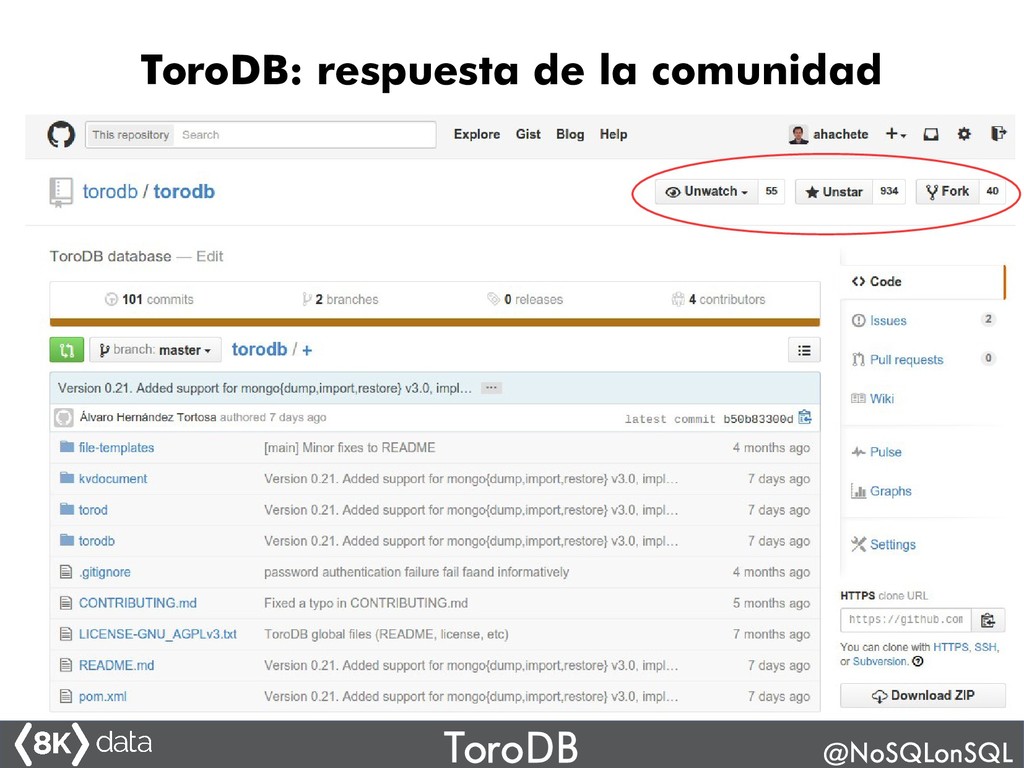Viewport: 1024px width, 768px height.
Task: Open the Issues sidebar tab
Action: [x=922, y=321]
